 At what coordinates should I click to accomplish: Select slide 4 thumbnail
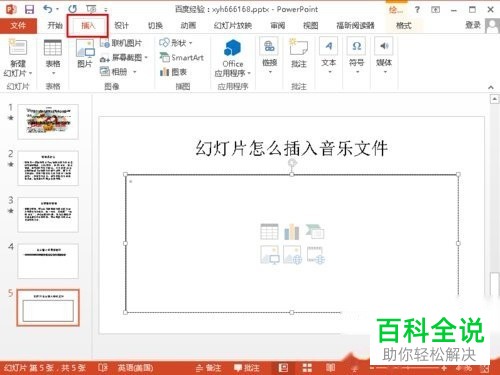tap(48, 261)
